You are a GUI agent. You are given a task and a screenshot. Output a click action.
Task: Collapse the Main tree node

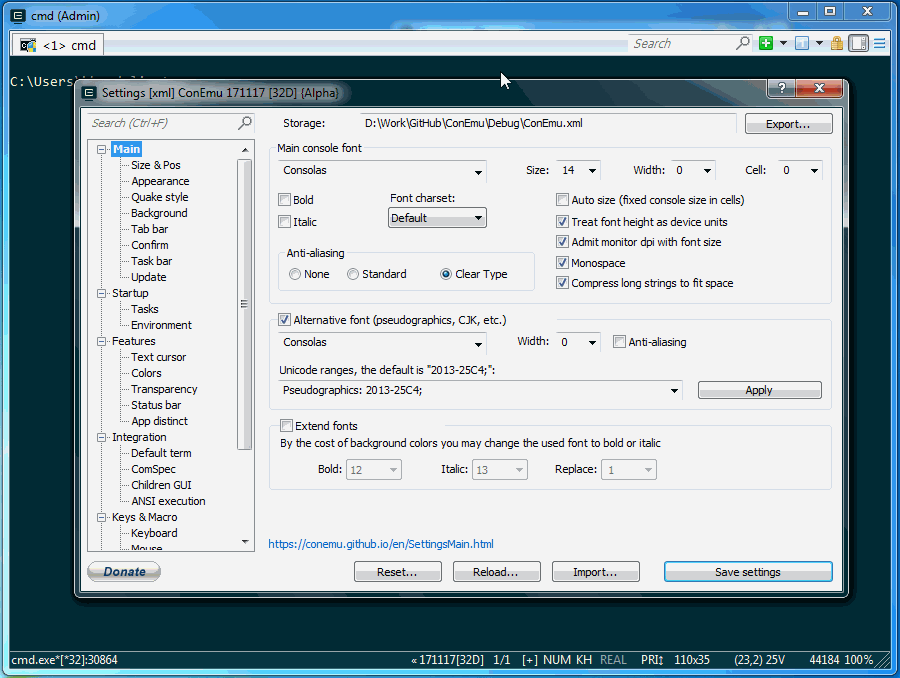click(x=102, y=149)
